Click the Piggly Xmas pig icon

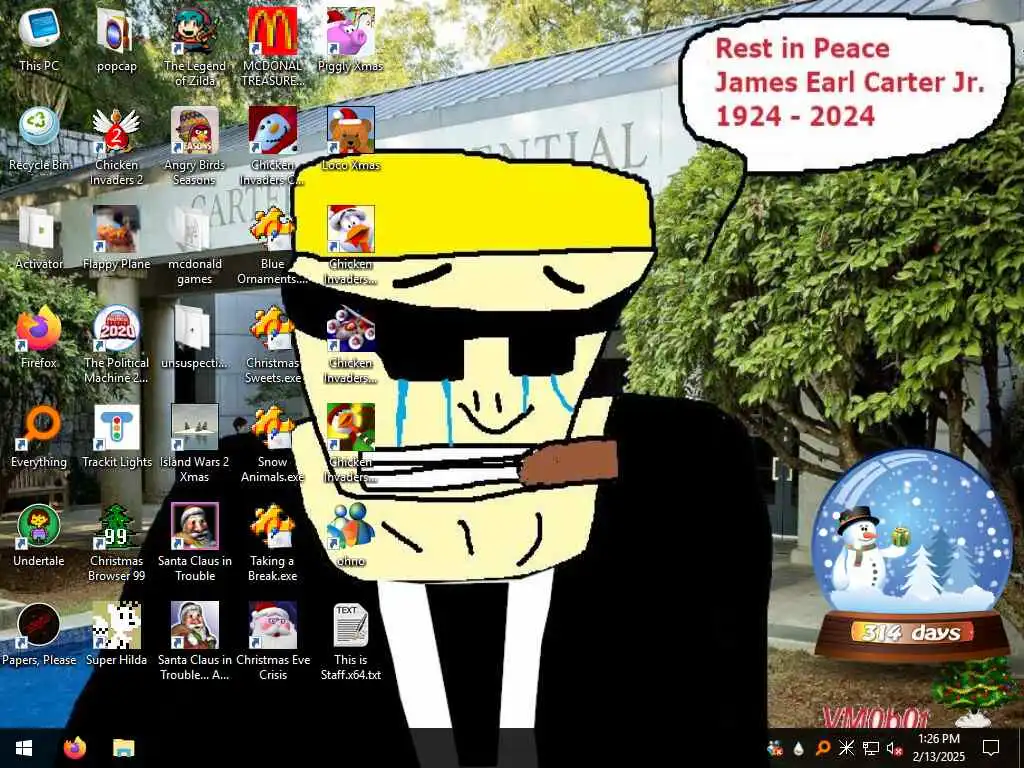click(351, 39)
